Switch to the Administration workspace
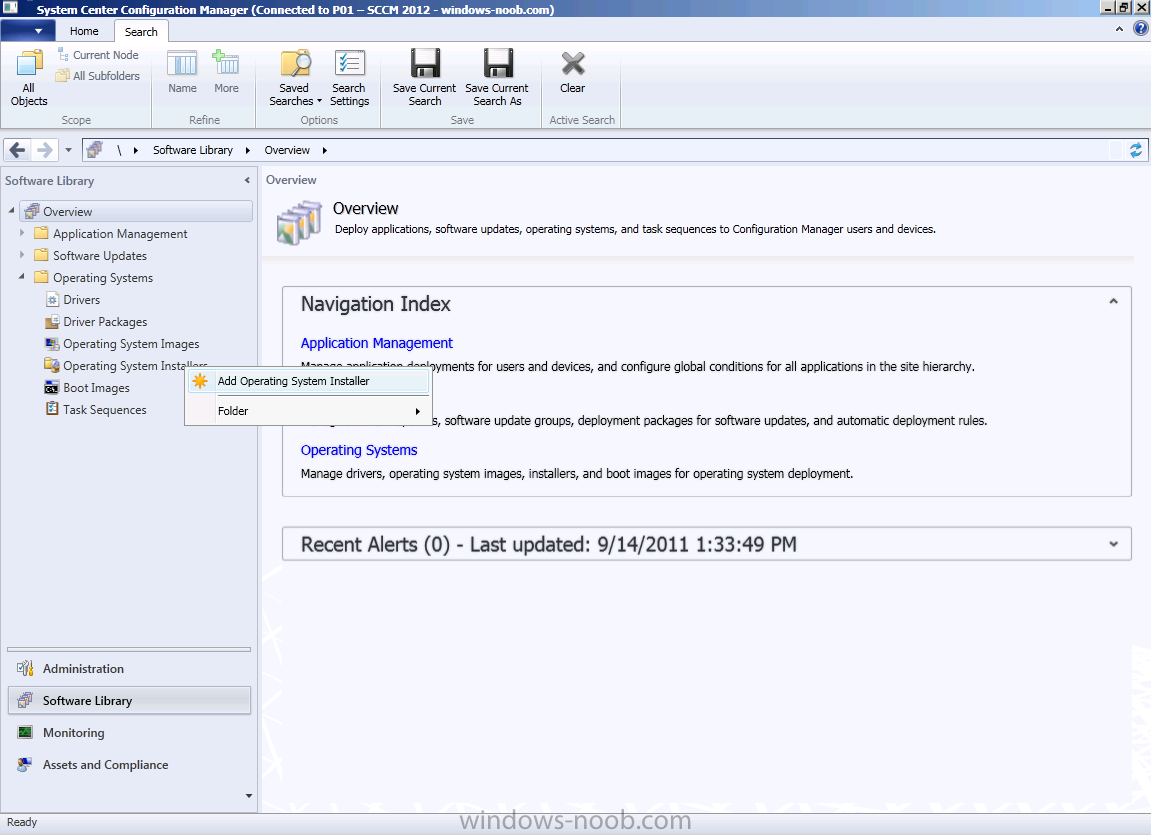The image size is (1151, 835). point(129,668)
